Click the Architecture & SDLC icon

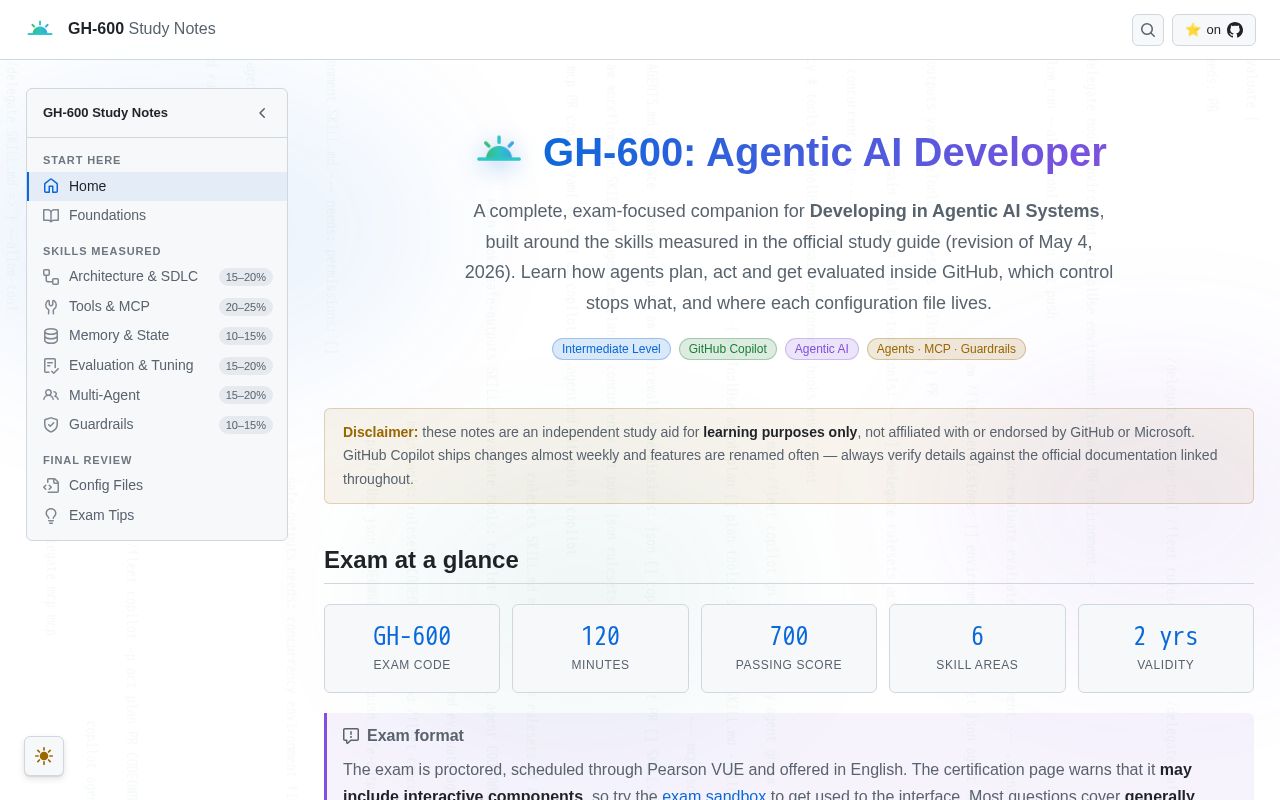pyautogui.click(x=51, y=277)
